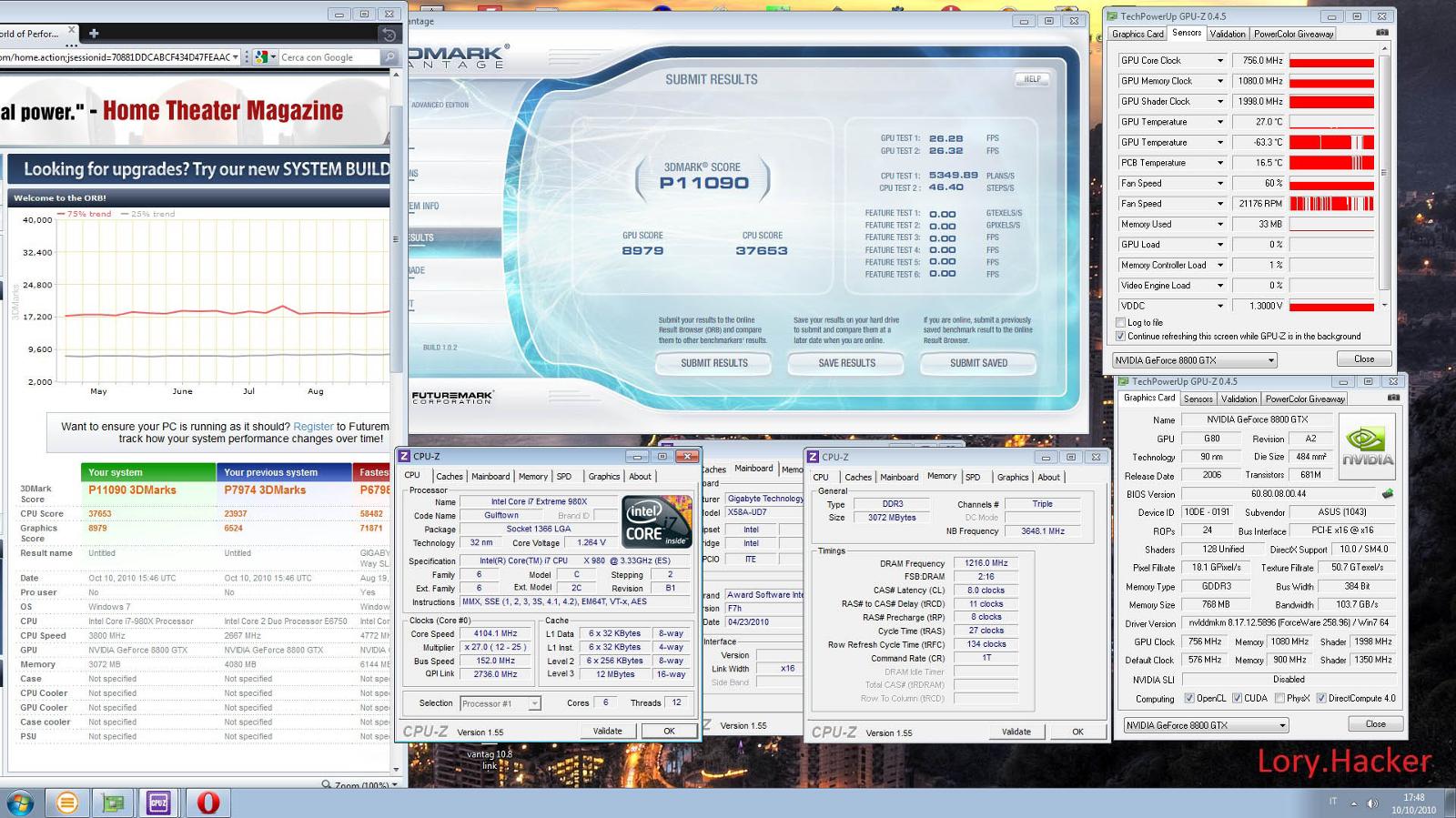Click the P7974 3DMarks previous system score

[x=264, y=490]
